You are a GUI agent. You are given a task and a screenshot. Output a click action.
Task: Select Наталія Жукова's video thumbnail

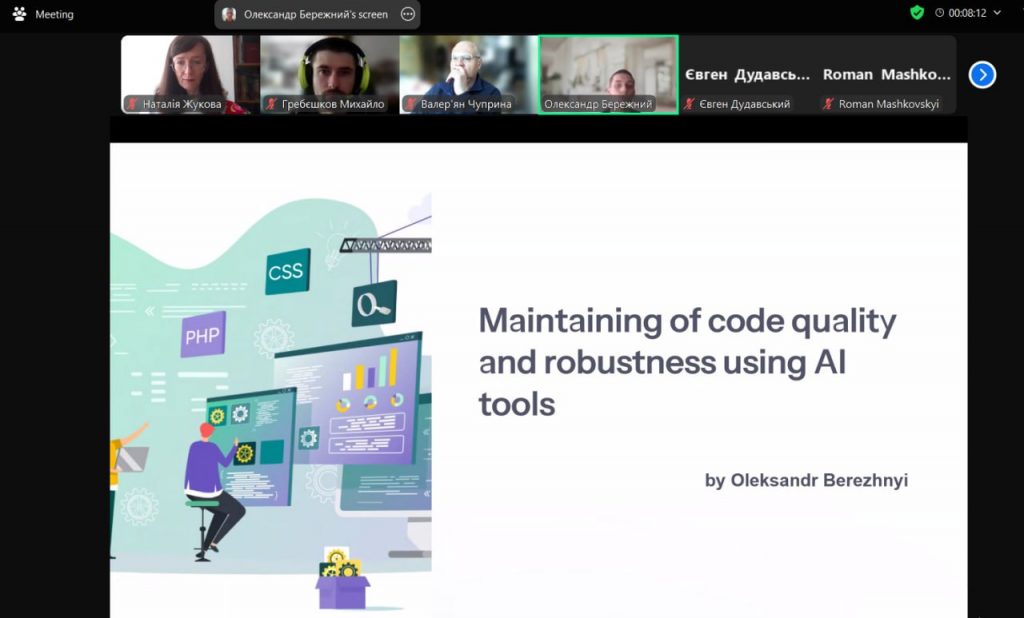pos(190,68)
